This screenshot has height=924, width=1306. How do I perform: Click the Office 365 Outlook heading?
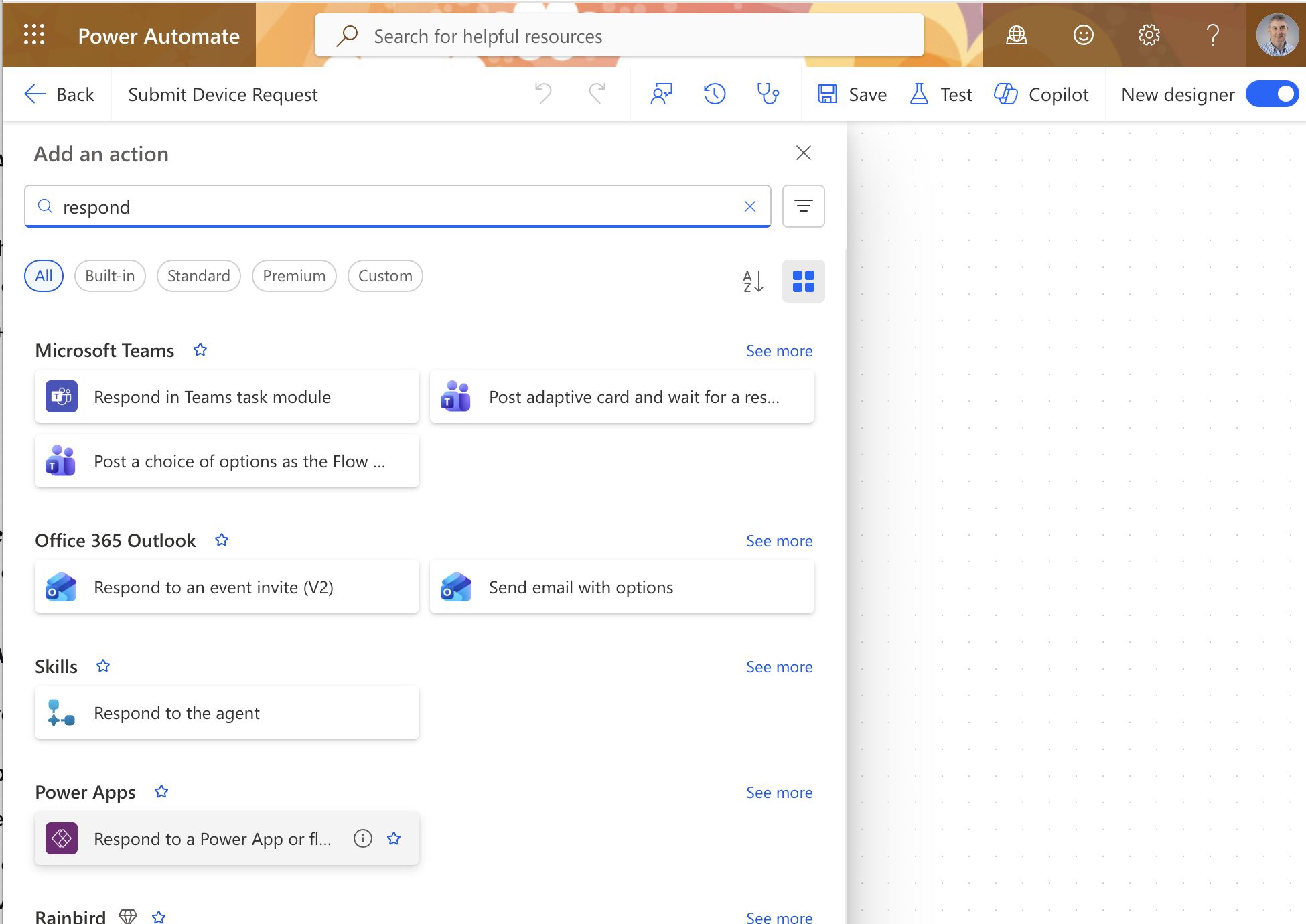click(115, 540)
